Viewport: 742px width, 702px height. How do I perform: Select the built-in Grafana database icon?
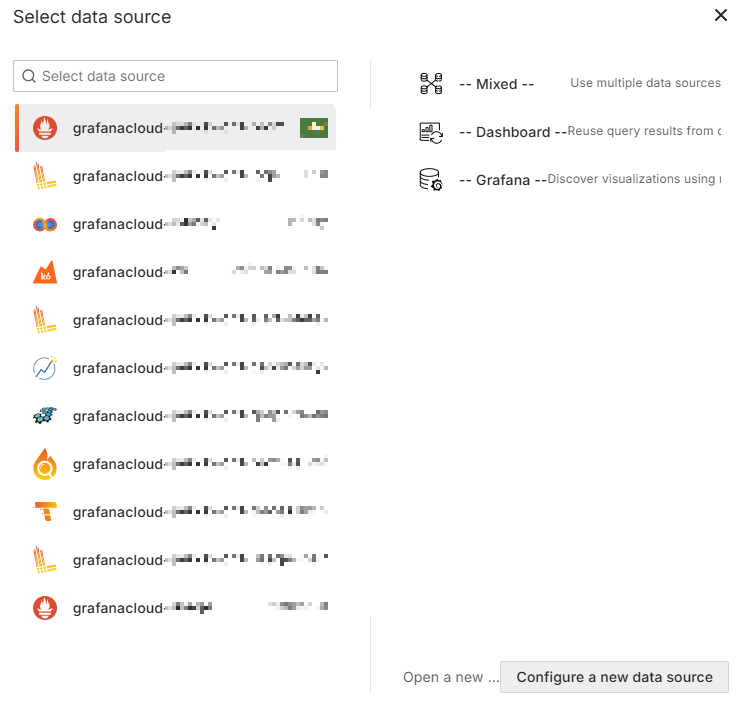tap(431, 180)
